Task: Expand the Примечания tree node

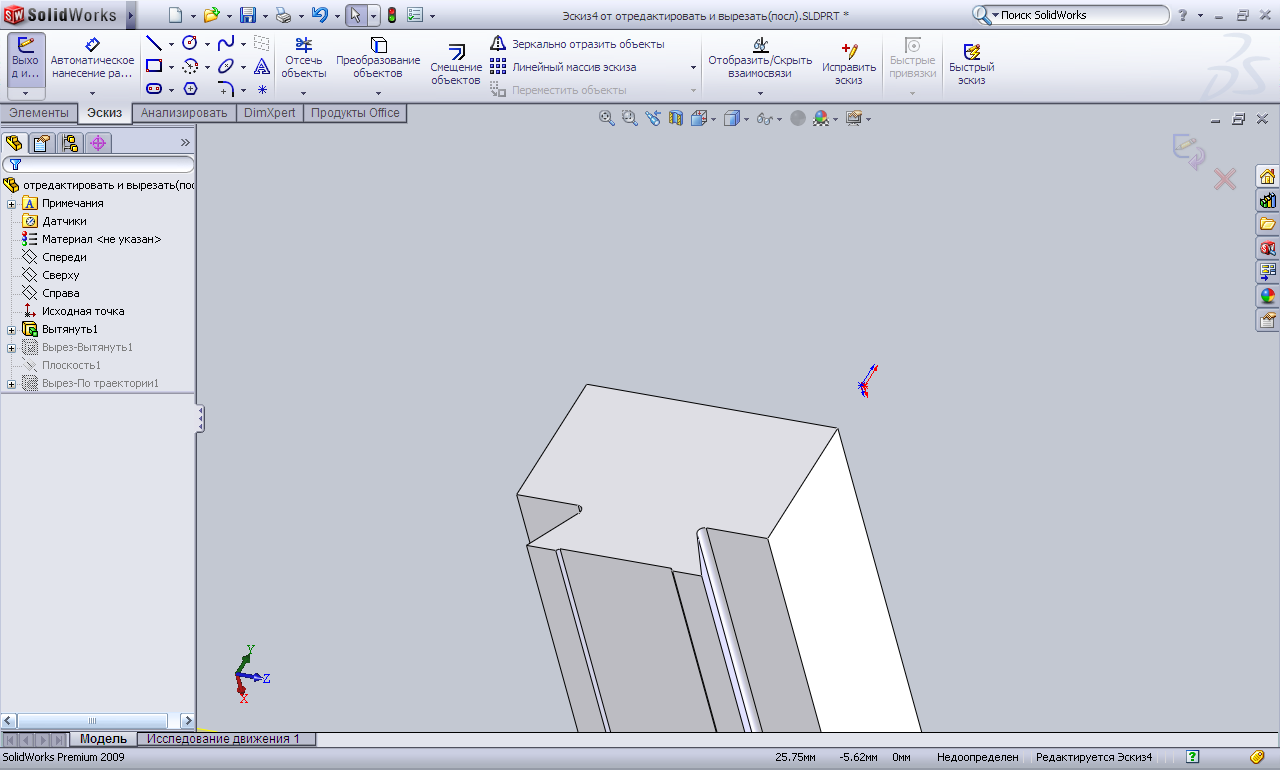Action: click(12, 203)
